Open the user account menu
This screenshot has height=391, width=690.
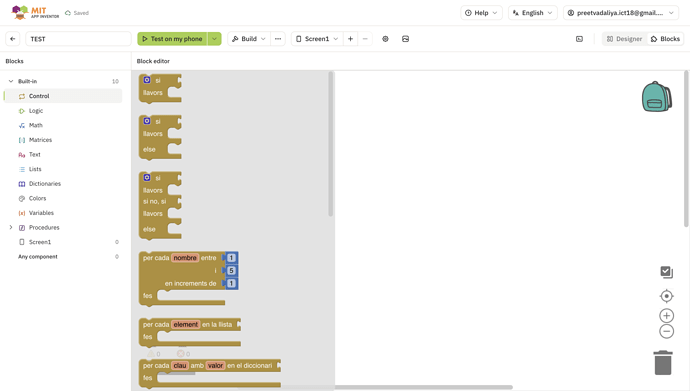[x=620, y=13]
